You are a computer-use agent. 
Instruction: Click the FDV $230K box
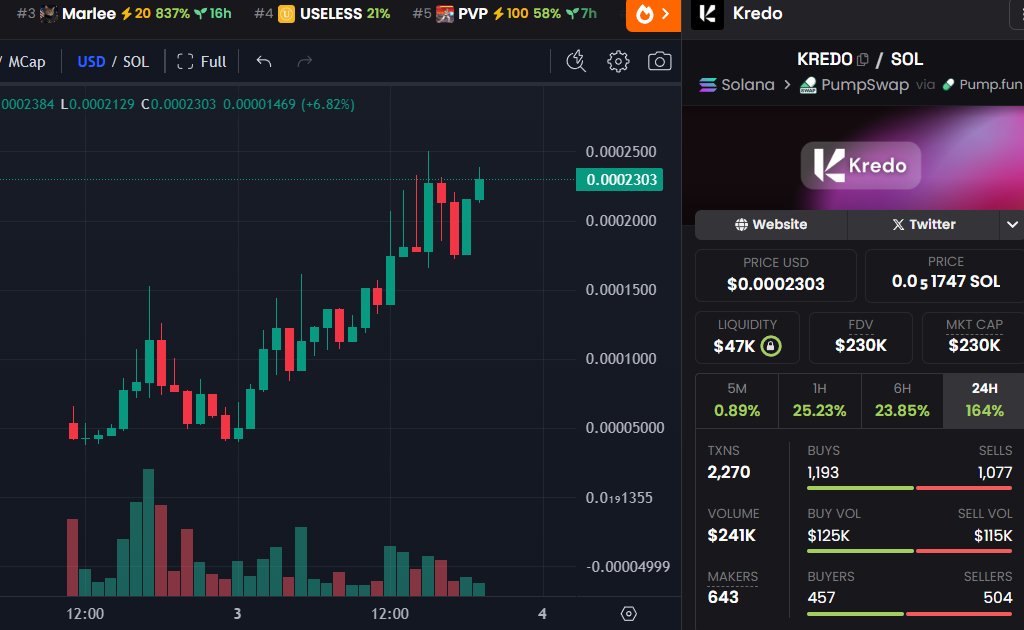pyautogui.click(x=861, y=338)
